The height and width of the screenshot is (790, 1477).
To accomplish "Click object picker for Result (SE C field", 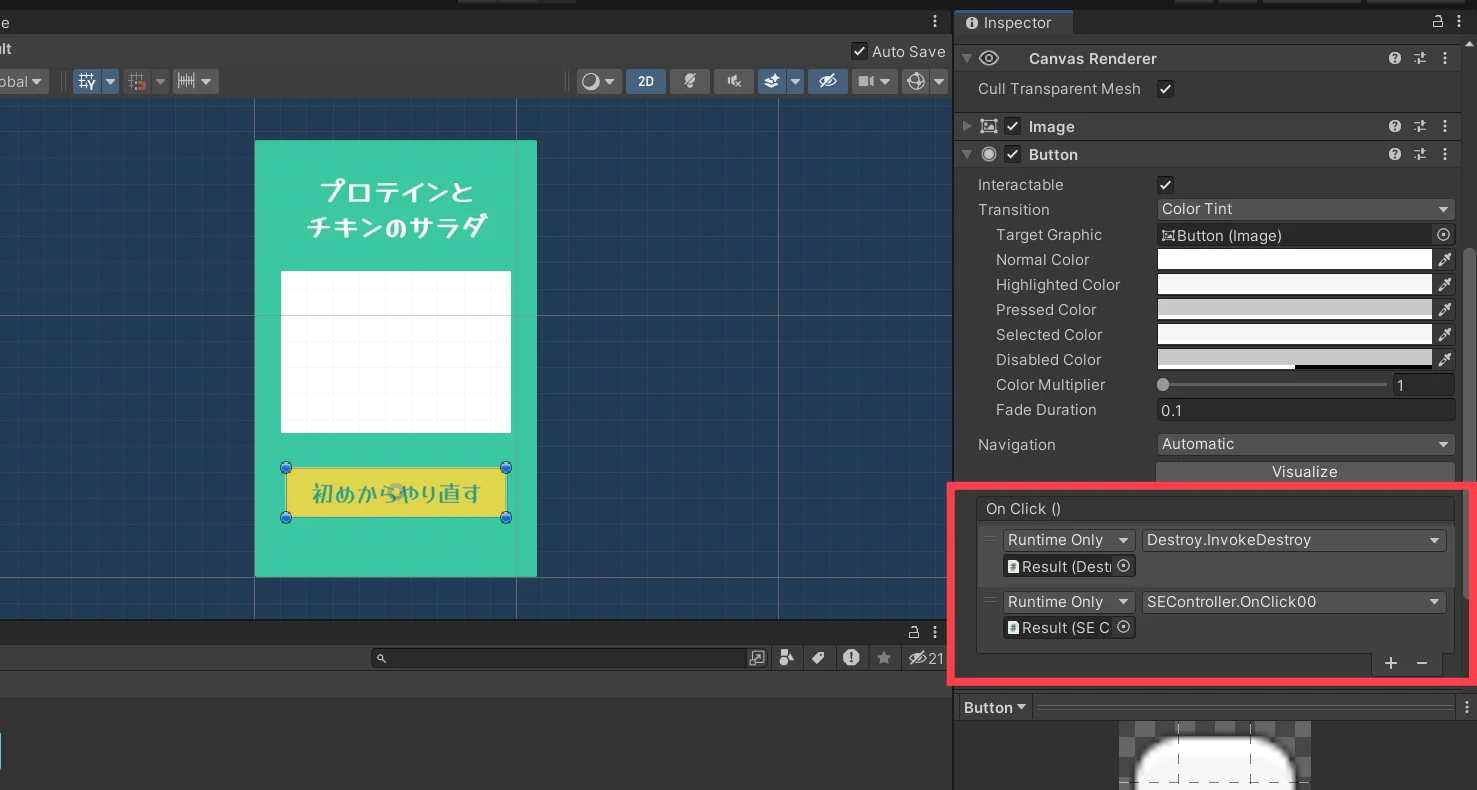I will click(1124, 628).
